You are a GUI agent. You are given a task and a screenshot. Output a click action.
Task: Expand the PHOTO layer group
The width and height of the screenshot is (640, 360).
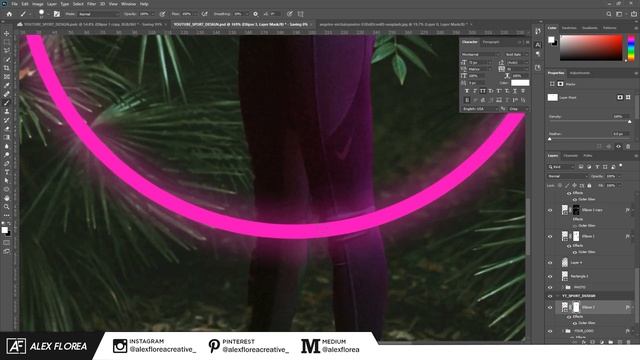point(562,287)
